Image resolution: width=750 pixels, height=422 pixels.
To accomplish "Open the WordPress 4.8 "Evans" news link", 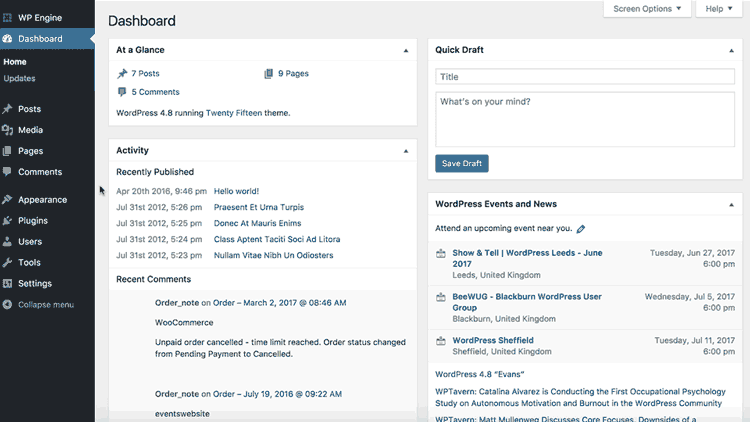I will (x=479, y=374).
